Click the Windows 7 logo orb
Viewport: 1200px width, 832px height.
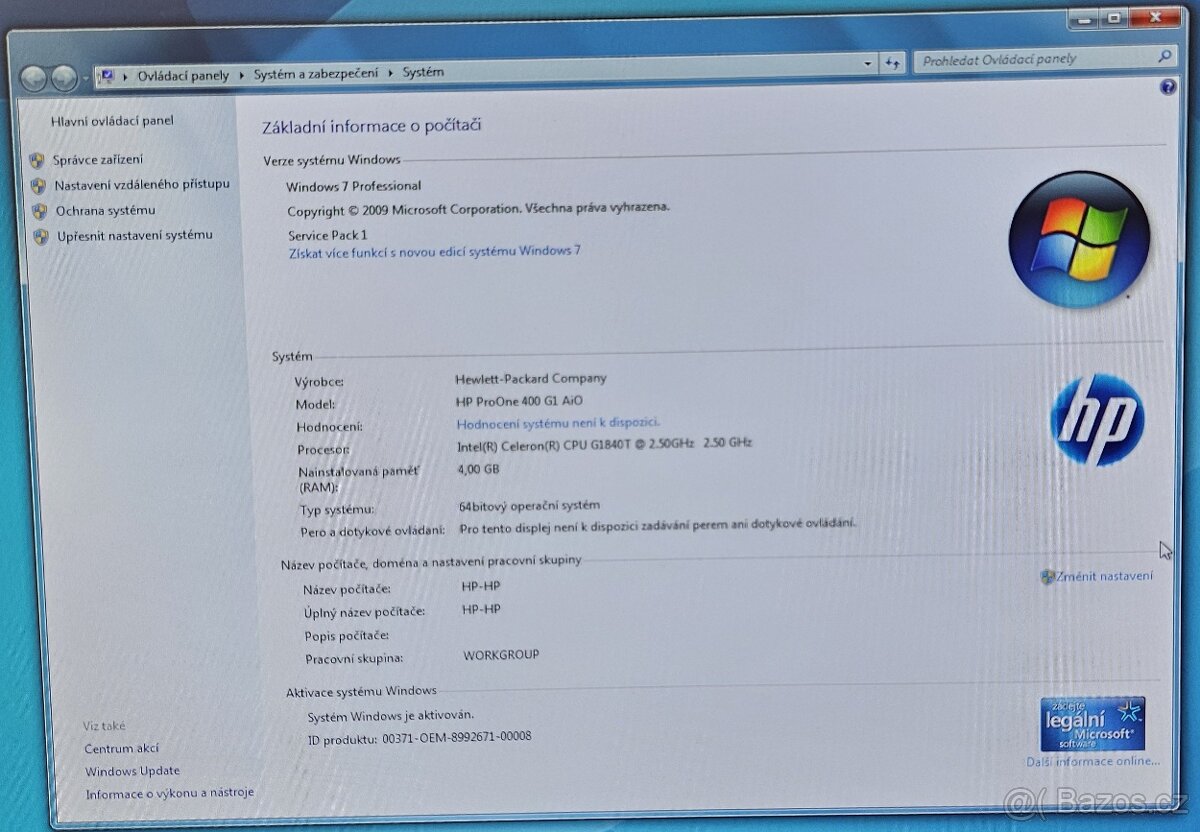(1079, 240)
